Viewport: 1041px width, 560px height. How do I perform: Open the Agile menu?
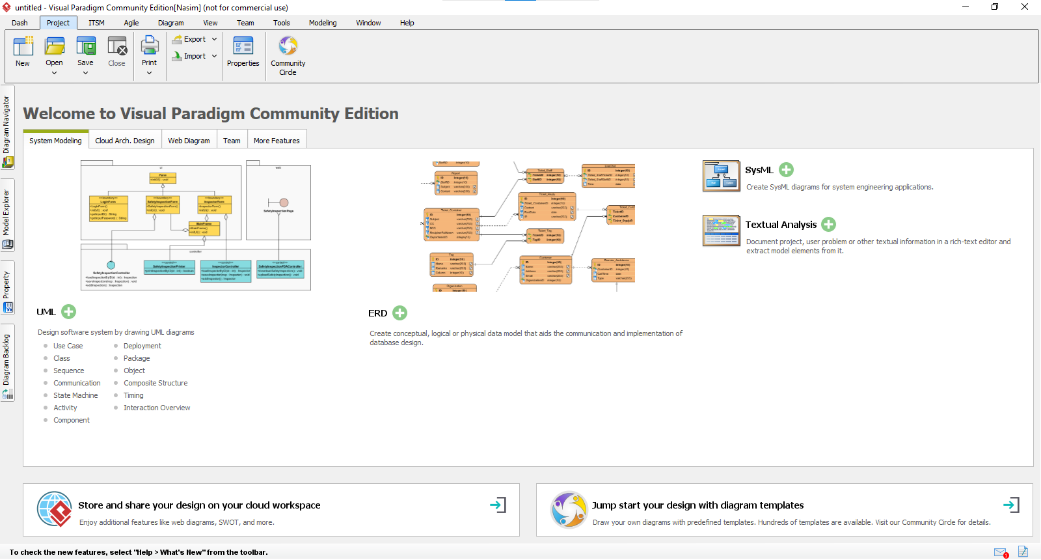click(x=131, y=23)
